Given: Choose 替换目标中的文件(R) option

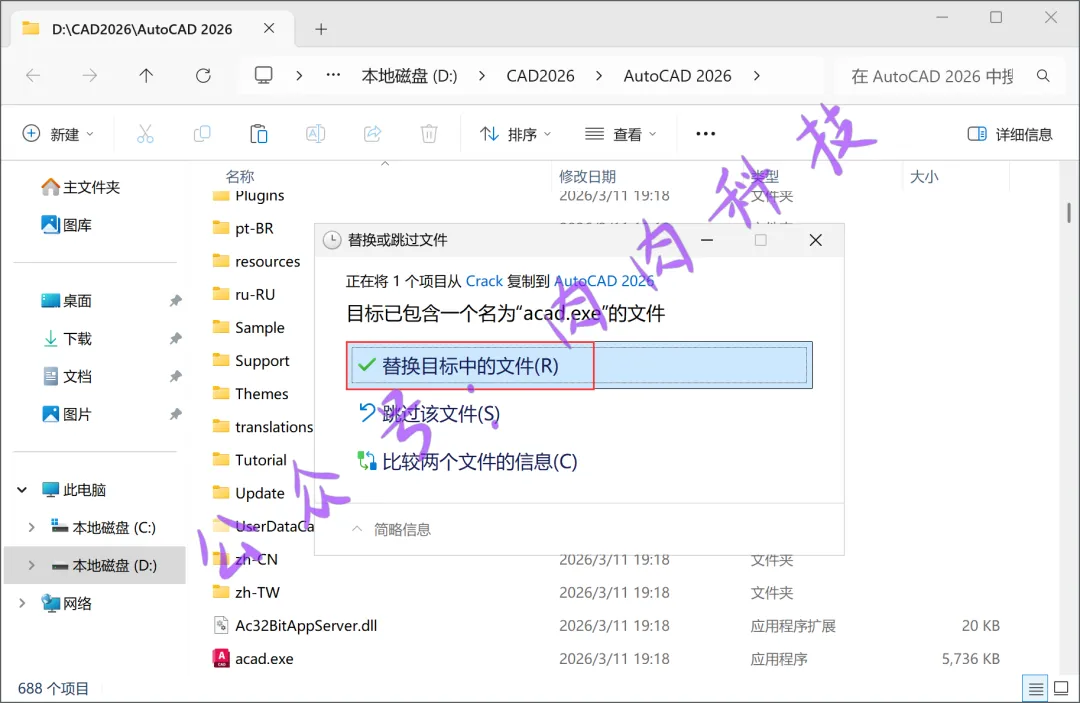Looking at the screenshot, I should (579, 365).
